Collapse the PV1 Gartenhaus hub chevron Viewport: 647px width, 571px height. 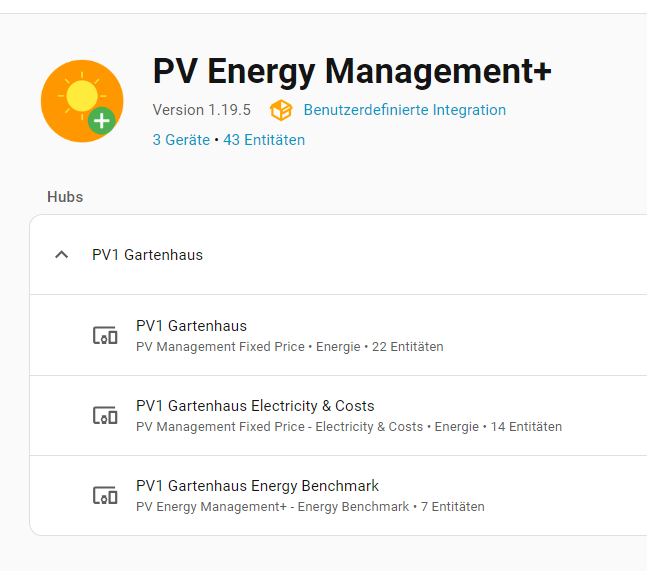(62, 255)
